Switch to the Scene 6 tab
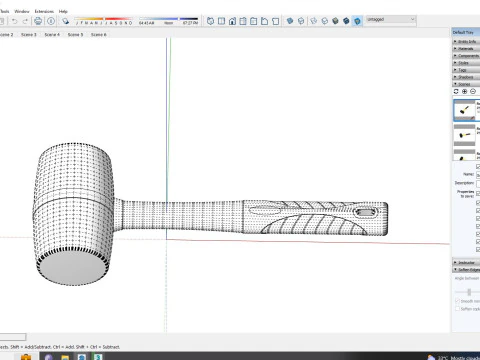This screenshot has width=480, height=360. pos(99,34)
